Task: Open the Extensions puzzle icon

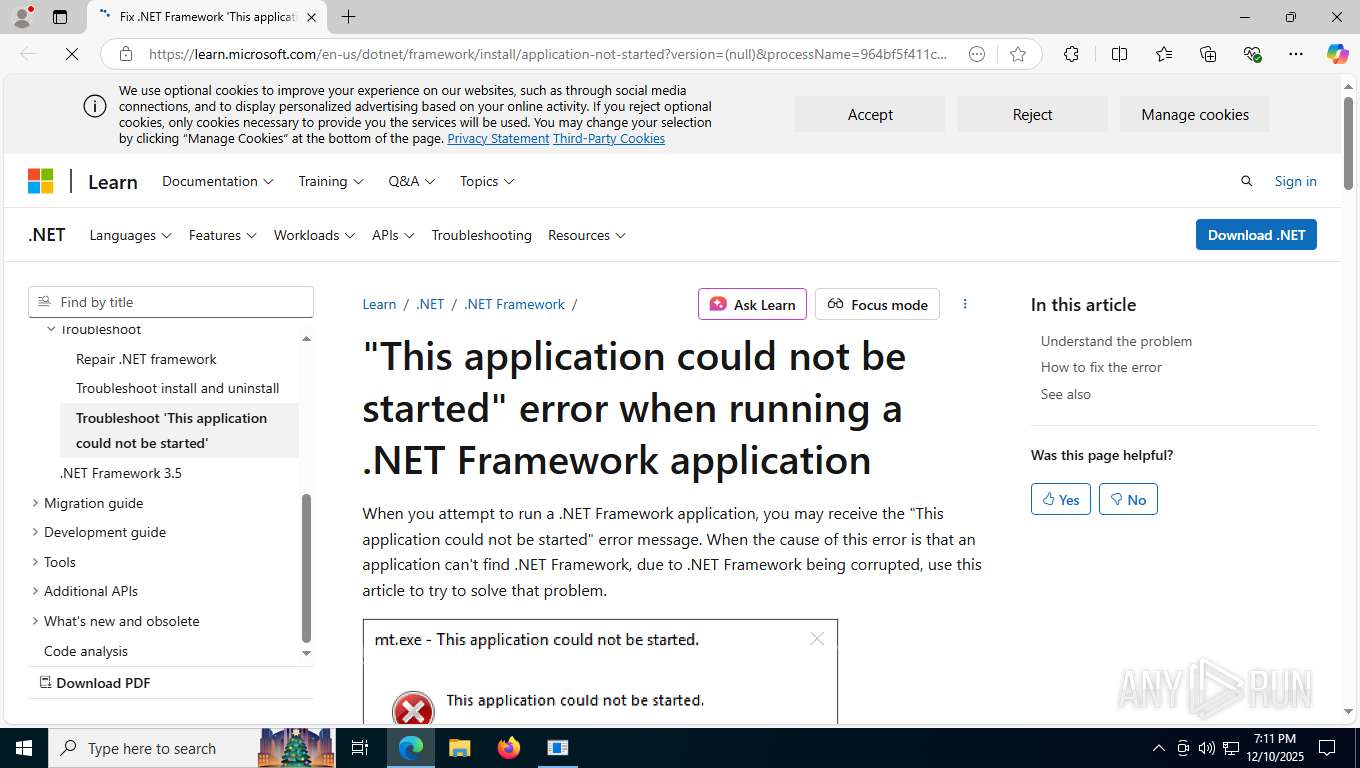Action: [1071, 54]
